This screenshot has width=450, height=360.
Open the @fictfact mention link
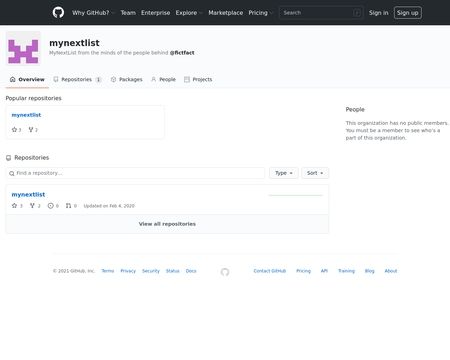[182, 53]
